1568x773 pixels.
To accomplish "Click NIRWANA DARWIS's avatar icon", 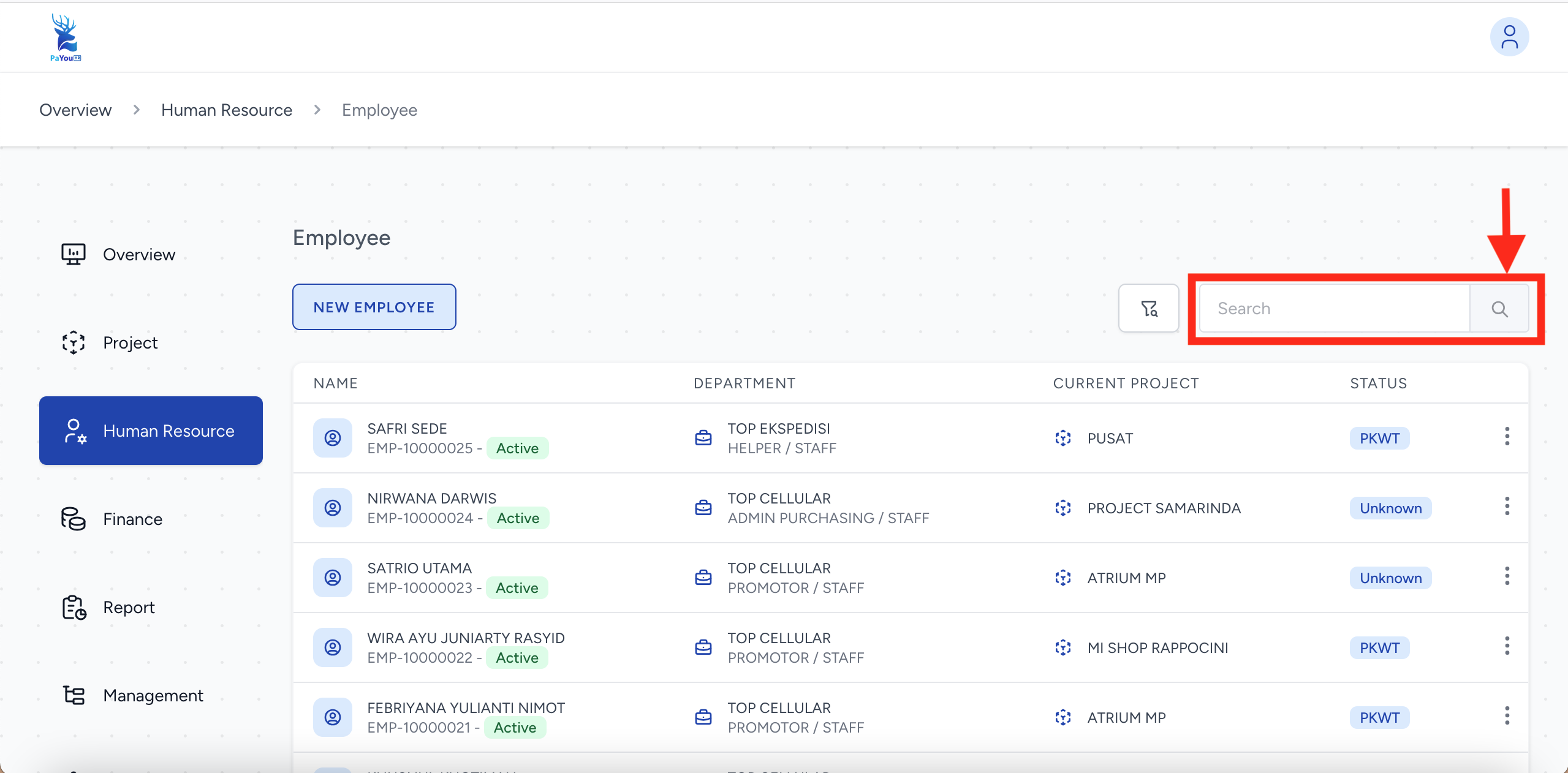I will click(333, 508).
